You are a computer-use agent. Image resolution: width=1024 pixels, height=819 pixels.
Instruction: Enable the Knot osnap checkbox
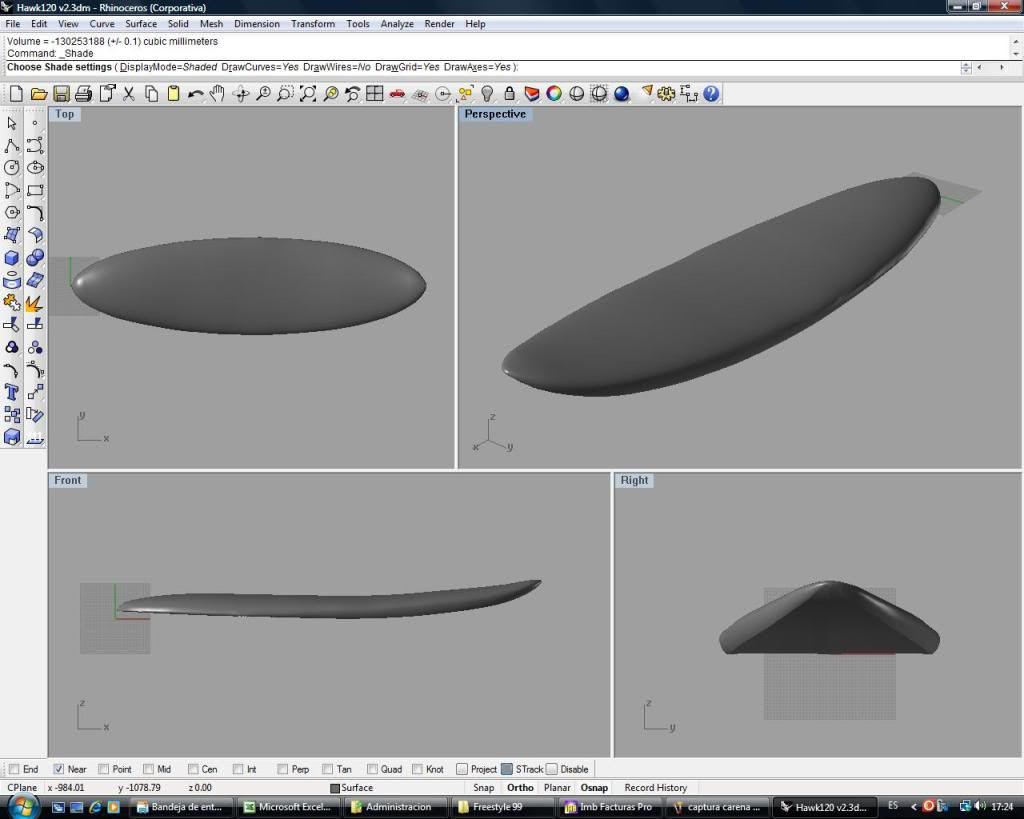[x=417, y=769]
